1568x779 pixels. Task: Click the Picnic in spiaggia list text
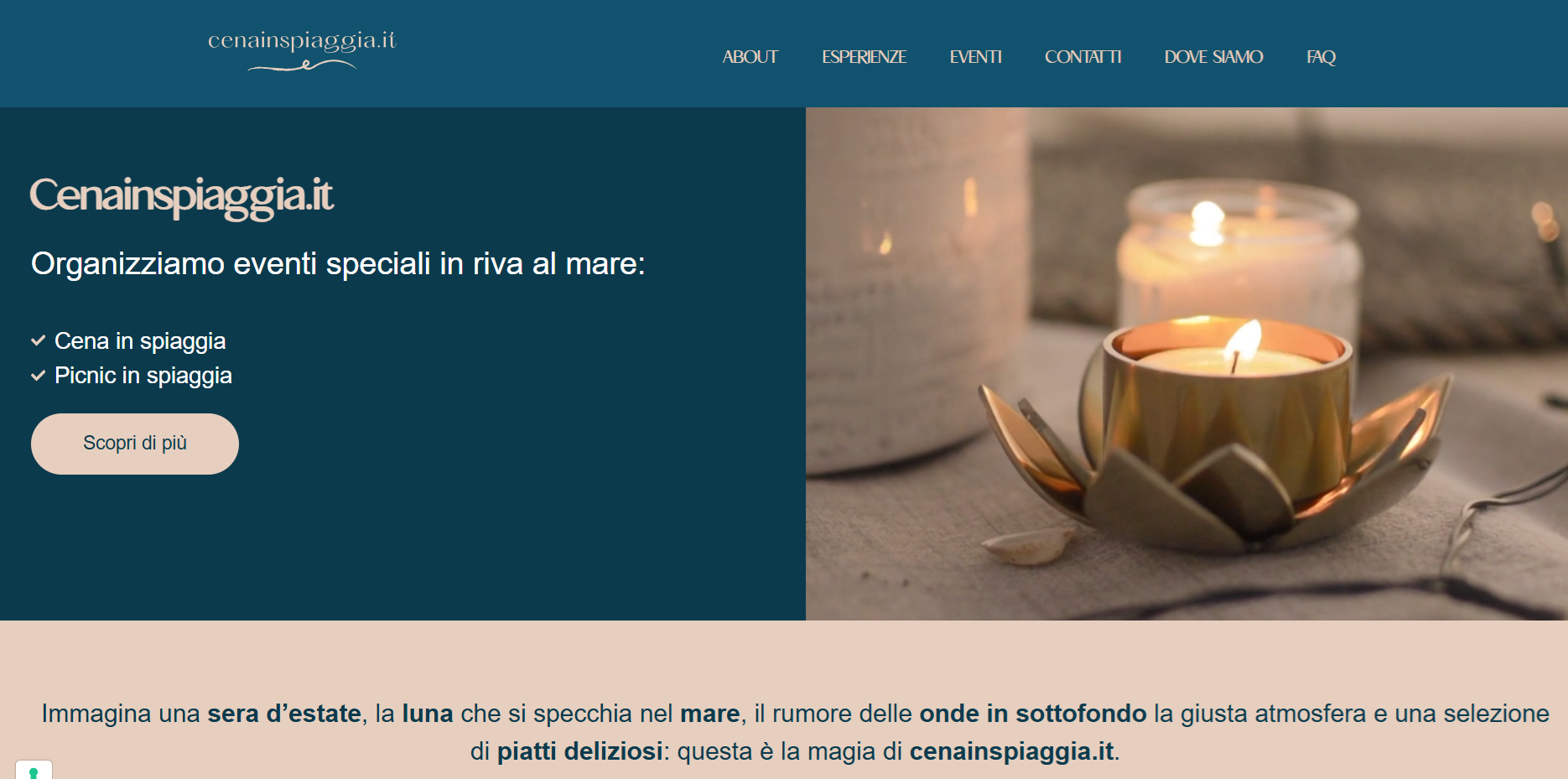[x=143, y=376]
